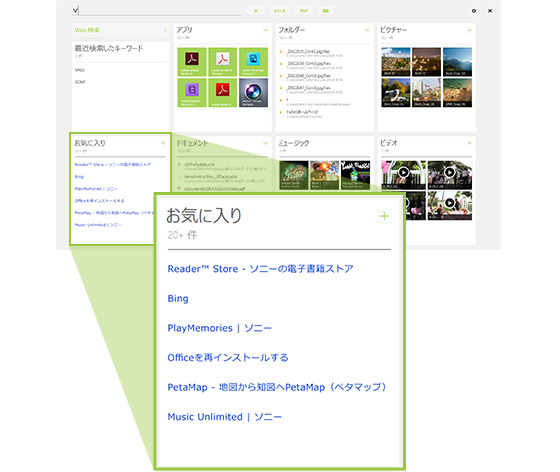
Task: Open Bing link in small お気に入り panel
Action: 79,177
